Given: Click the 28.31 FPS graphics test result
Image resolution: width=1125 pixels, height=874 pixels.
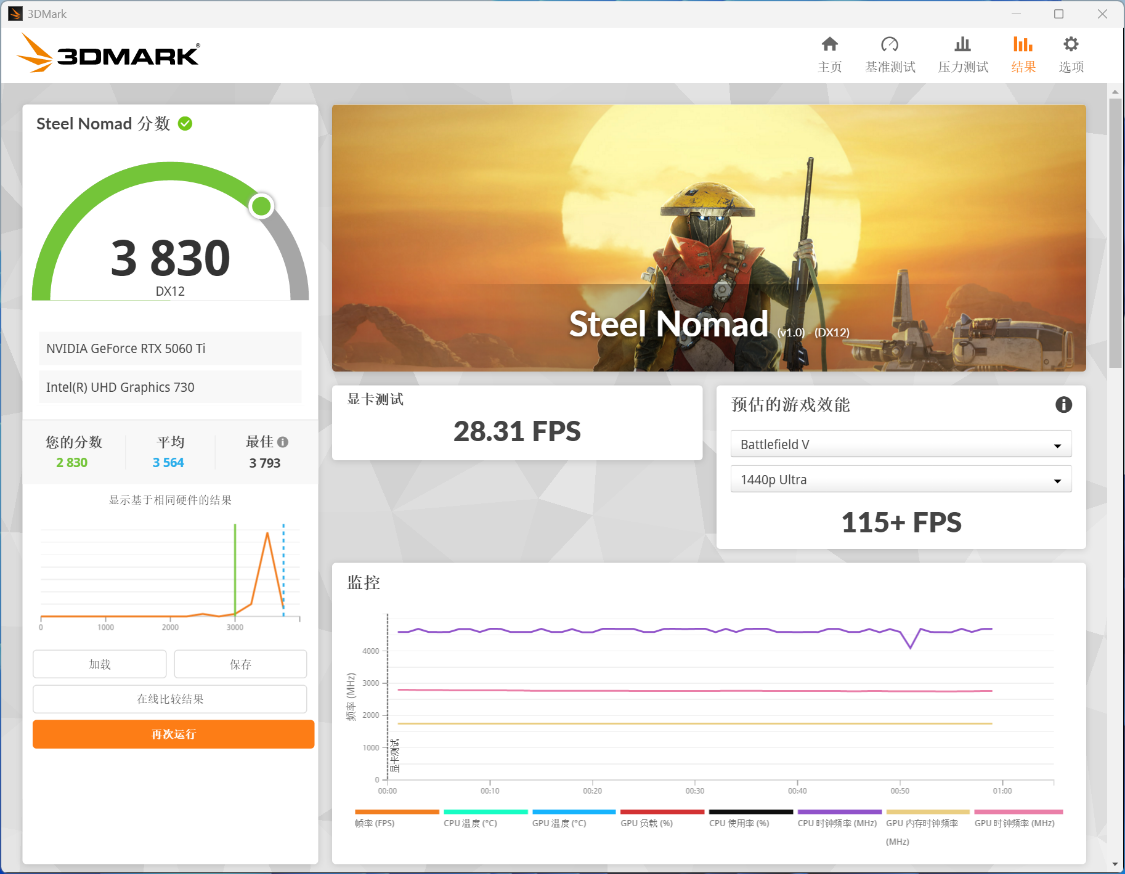Looking at the screenshot, I should [x=517, y=431].
